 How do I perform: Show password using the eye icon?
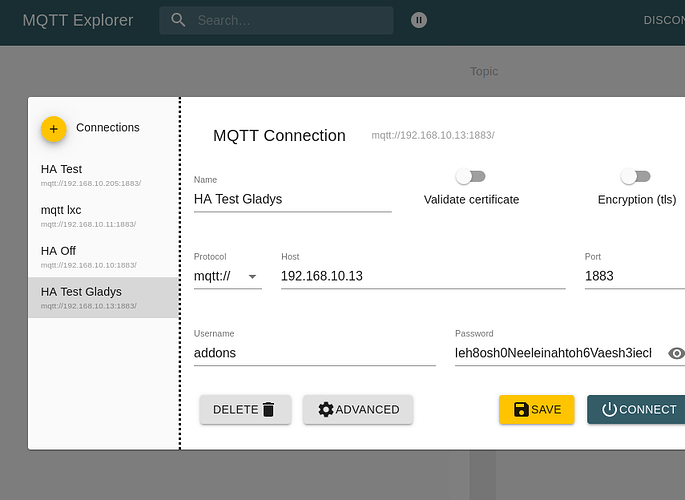pyautogui.click(x=676, y=353)
